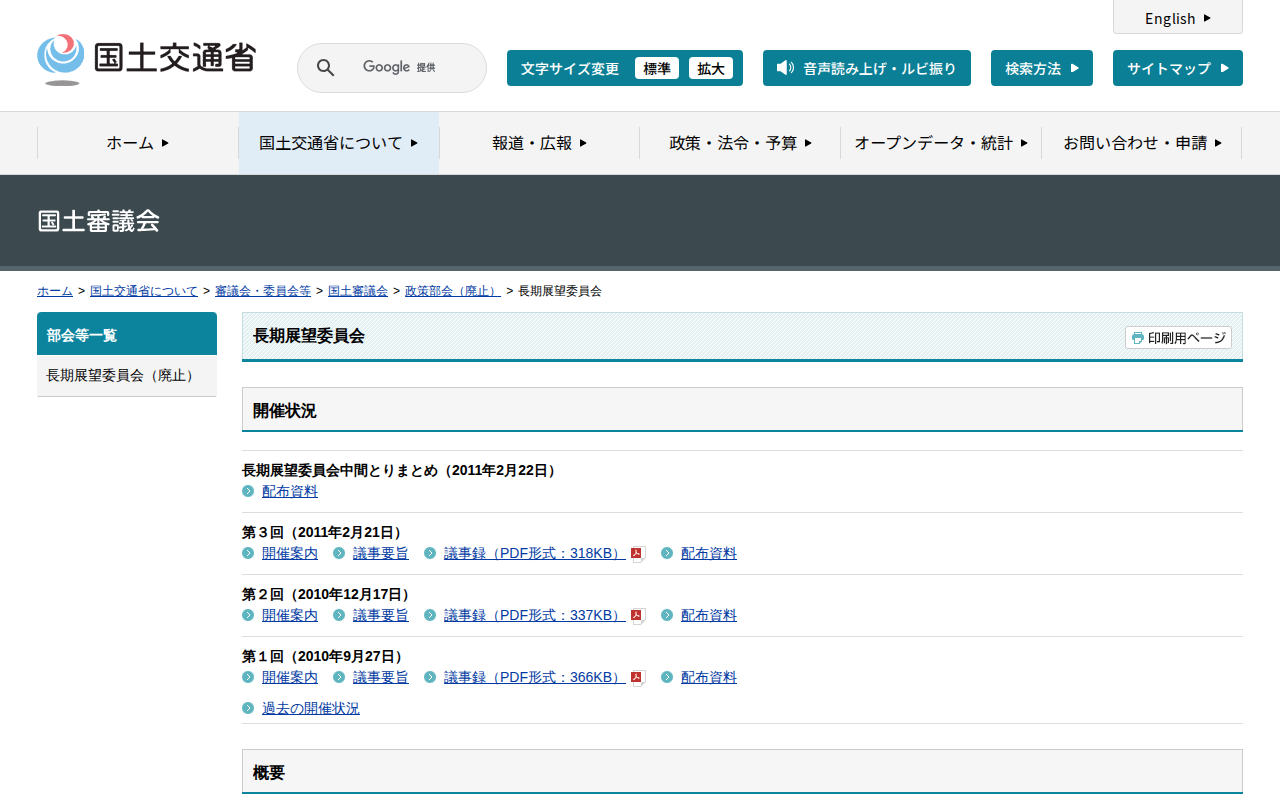Click PDF icon beside 337KB 議事録
Image resolution: width=1280 pixels, height=800 pixels.
pos(637,616)
